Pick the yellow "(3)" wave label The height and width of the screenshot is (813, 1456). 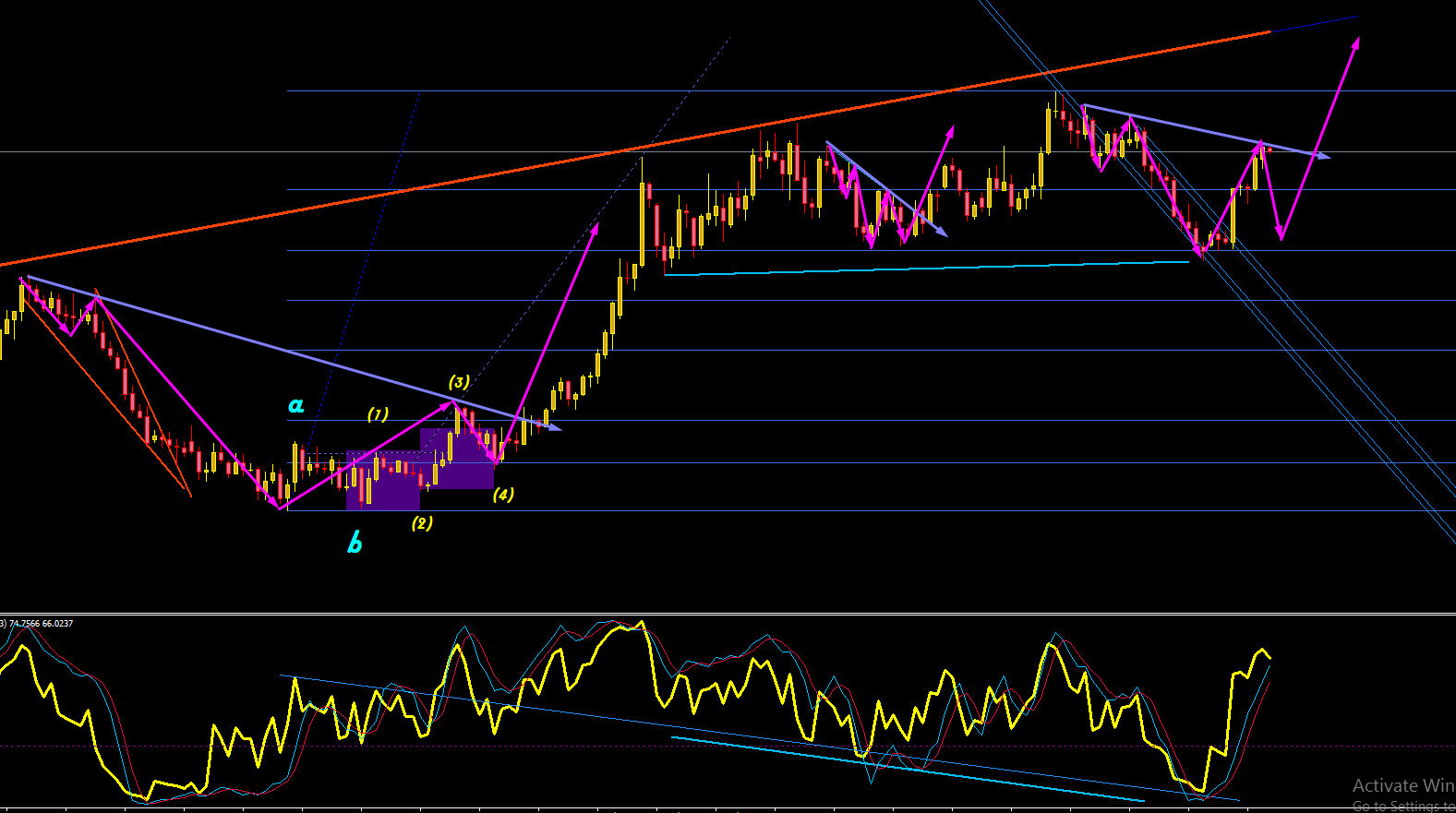click(x=459, y=382)
